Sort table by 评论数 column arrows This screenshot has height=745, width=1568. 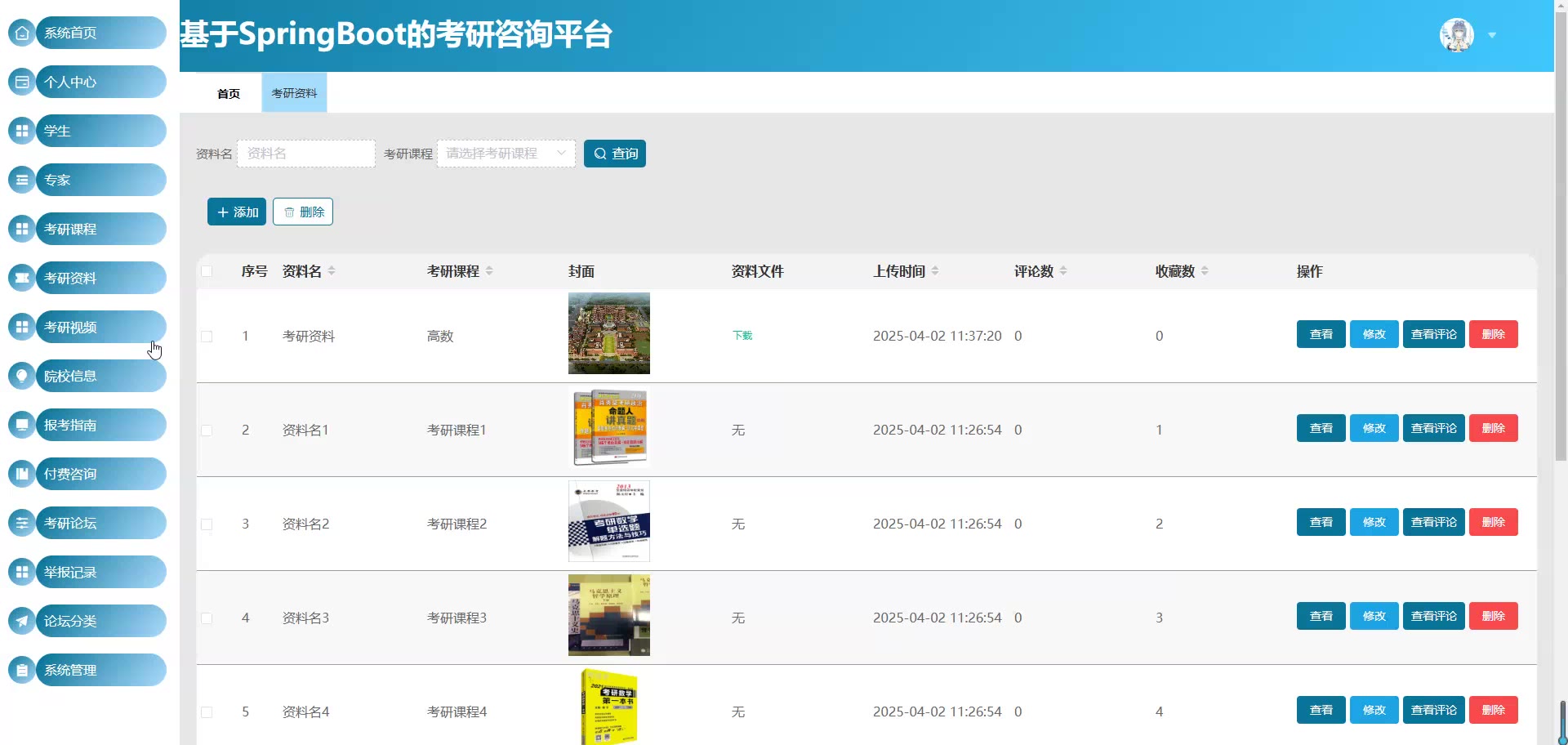pos(1063,271)
